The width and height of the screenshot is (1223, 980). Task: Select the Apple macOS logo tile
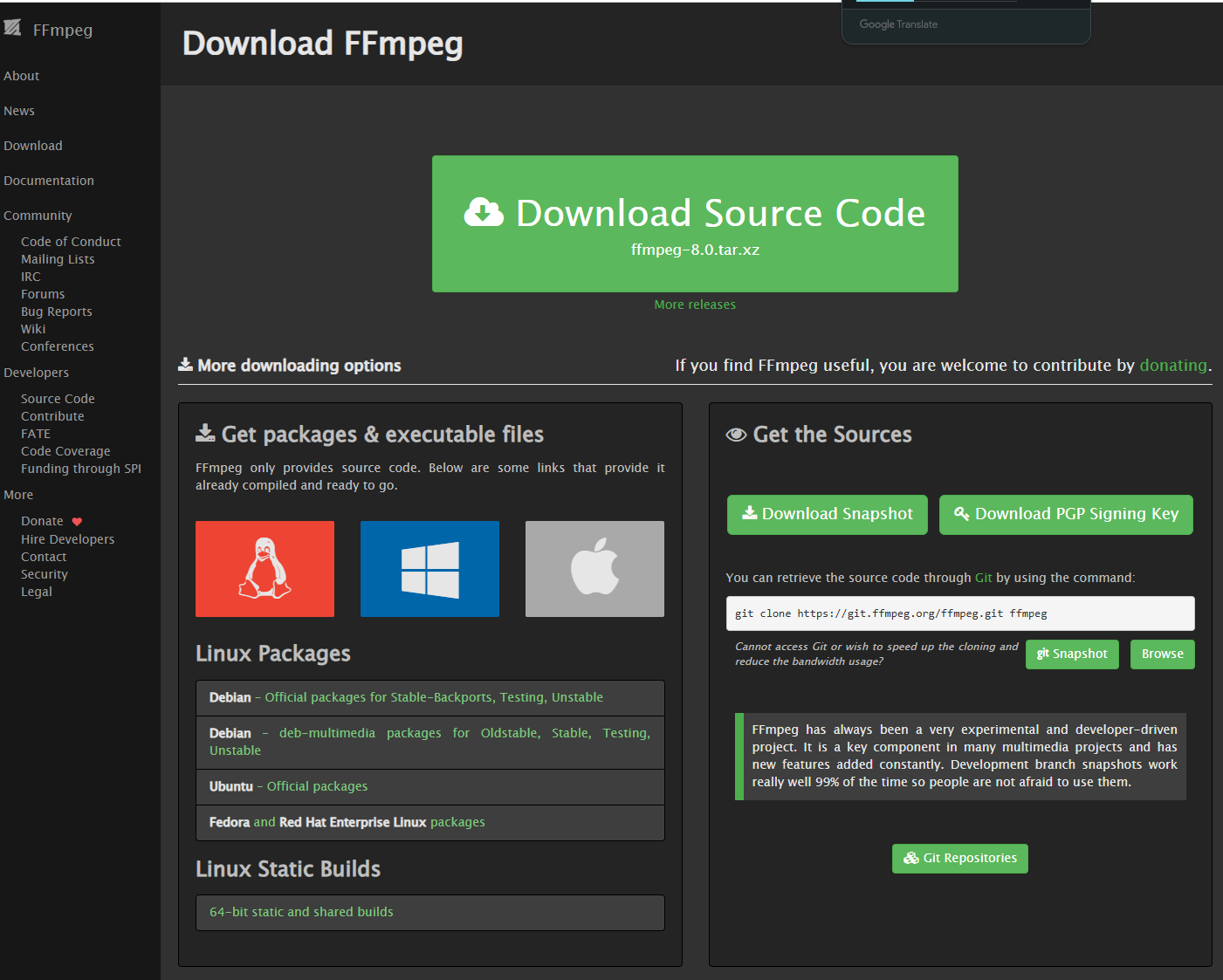(x=594, y=569)
